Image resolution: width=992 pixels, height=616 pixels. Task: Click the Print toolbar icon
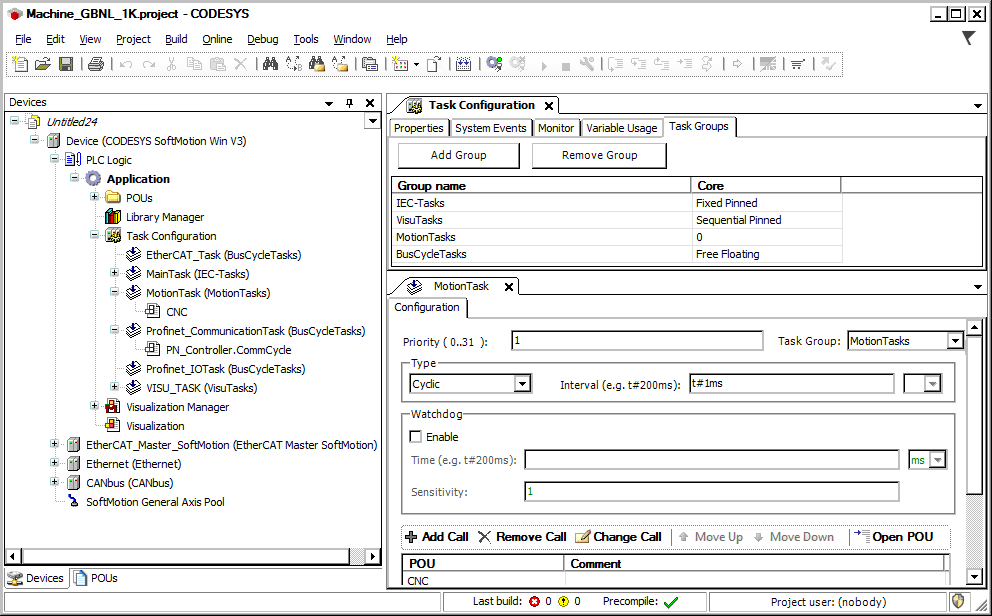point(96,64)
